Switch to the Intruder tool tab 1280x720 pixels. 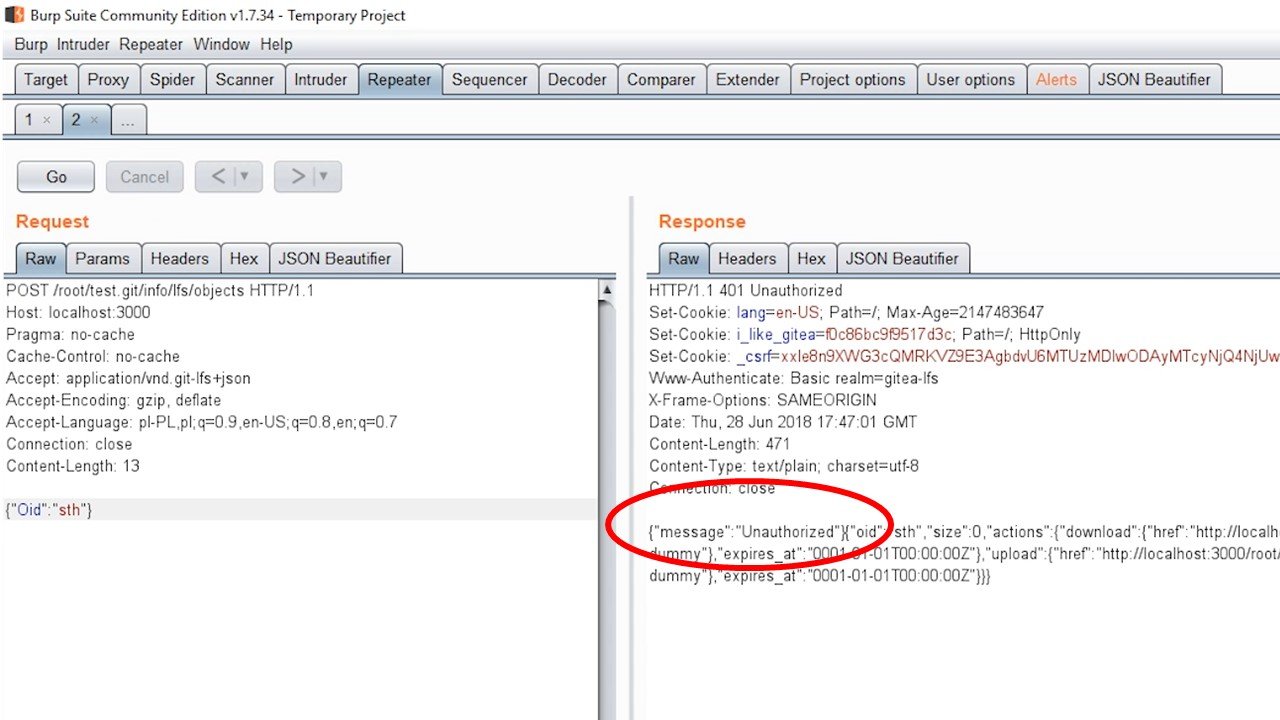[321, 80]
